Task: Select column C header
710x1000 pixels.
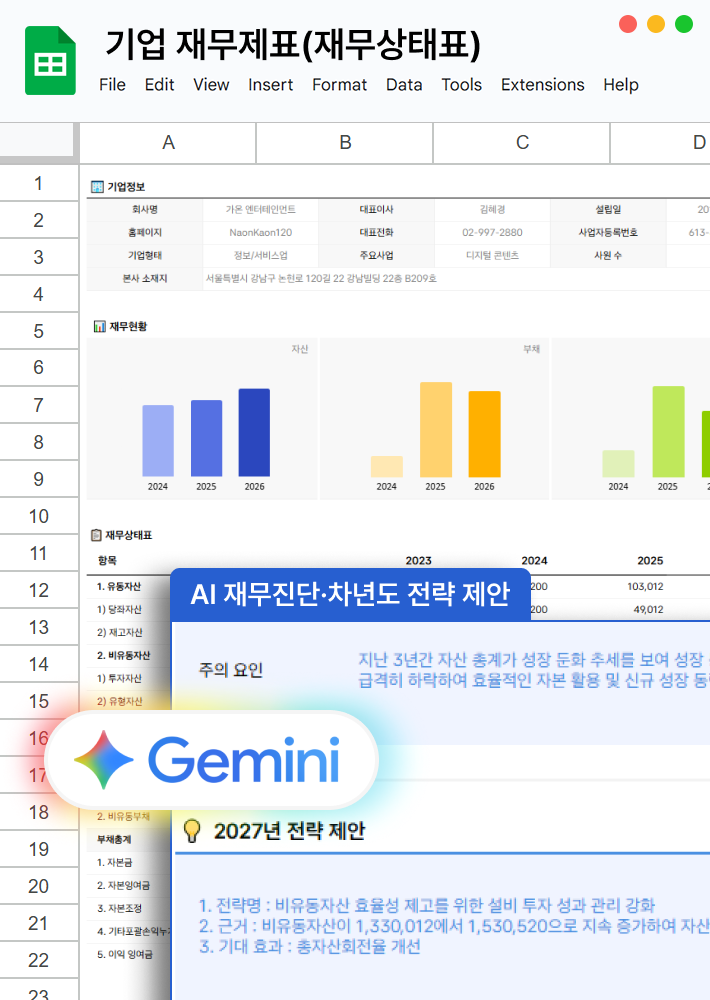Action: (x=522, y=142)
